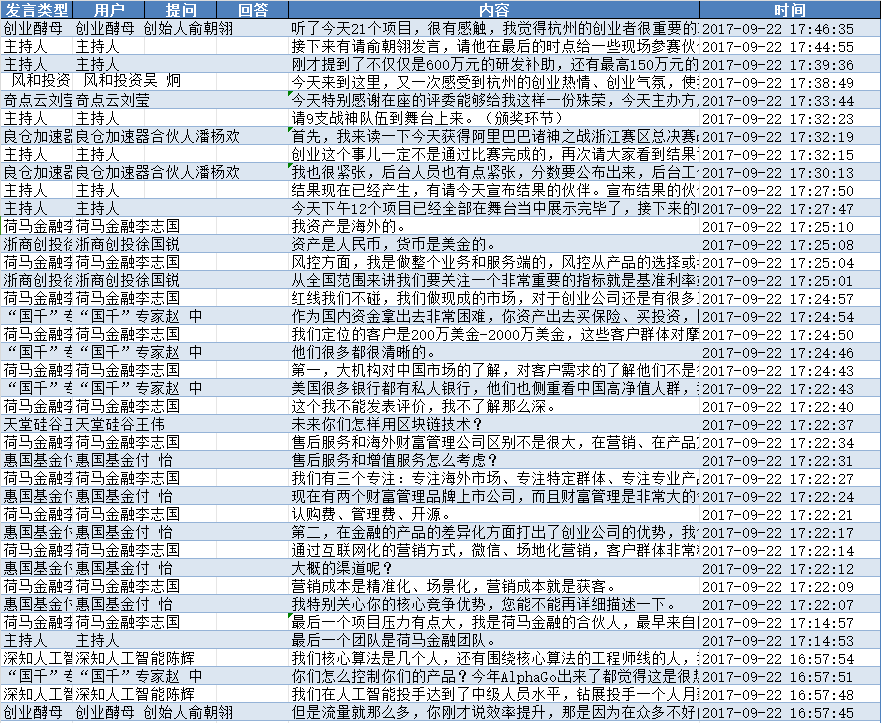
Task: Click the timestamp 2017-09-22 17:14:53
Action: [x=789, y=640]
